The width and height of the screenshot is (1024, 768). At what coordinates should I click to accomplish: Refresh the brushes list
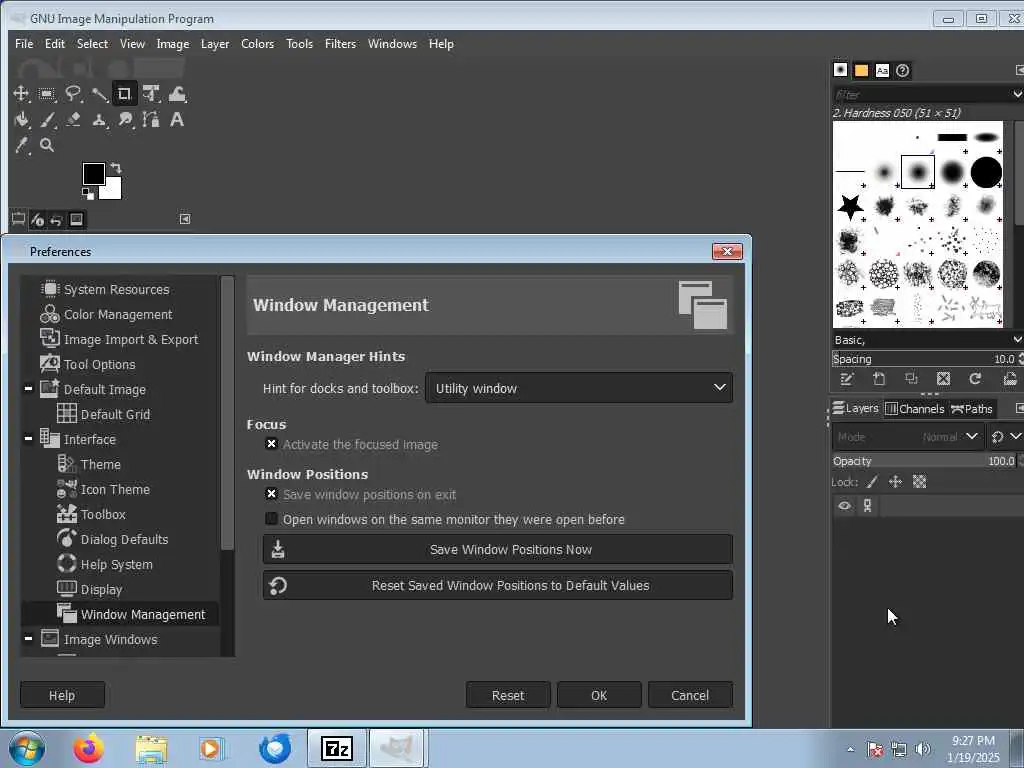click(975, 379)
